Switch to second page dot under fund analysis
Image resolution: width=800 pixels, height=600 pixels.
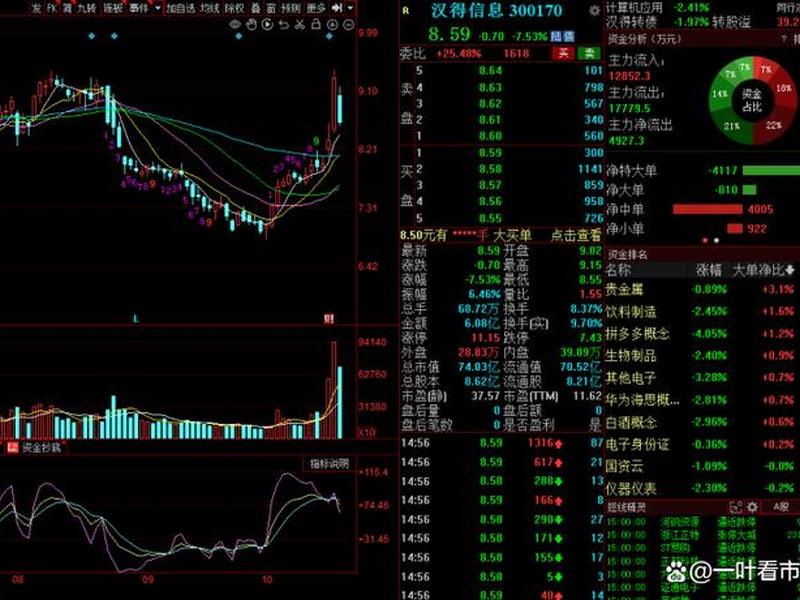pyautogui.click(x=716, y=240)
